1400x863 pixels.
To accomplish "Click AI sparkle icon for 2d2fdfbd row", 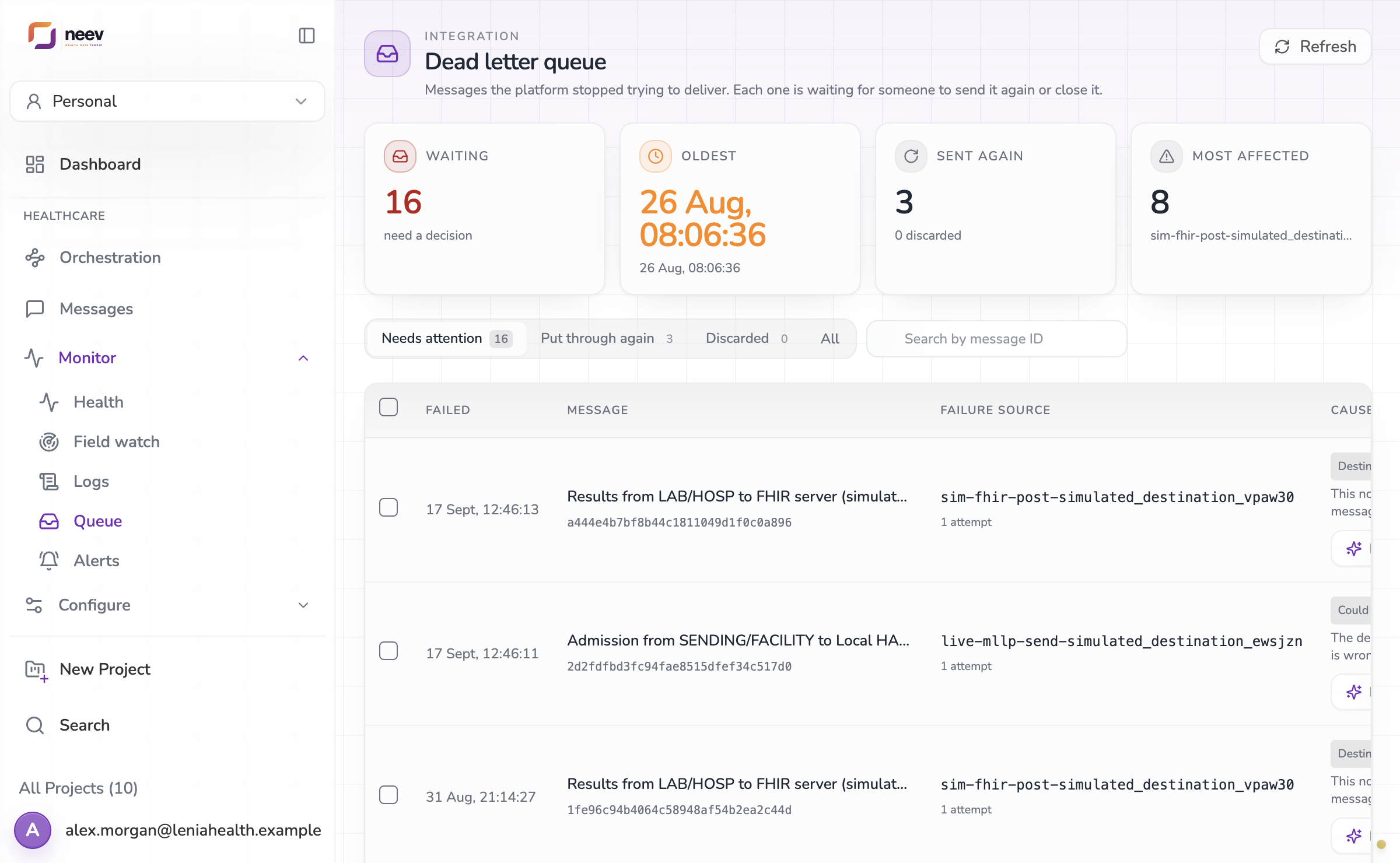I will pyautogui.click(x=1353, y=692).
